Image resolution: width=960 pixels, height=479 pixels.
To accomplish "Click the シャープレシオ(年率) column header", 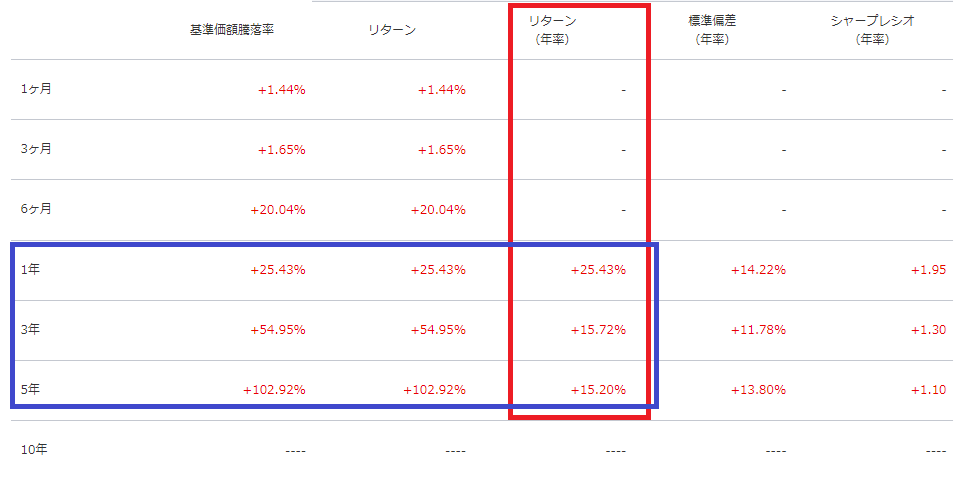I will click(x=872, y=30).
